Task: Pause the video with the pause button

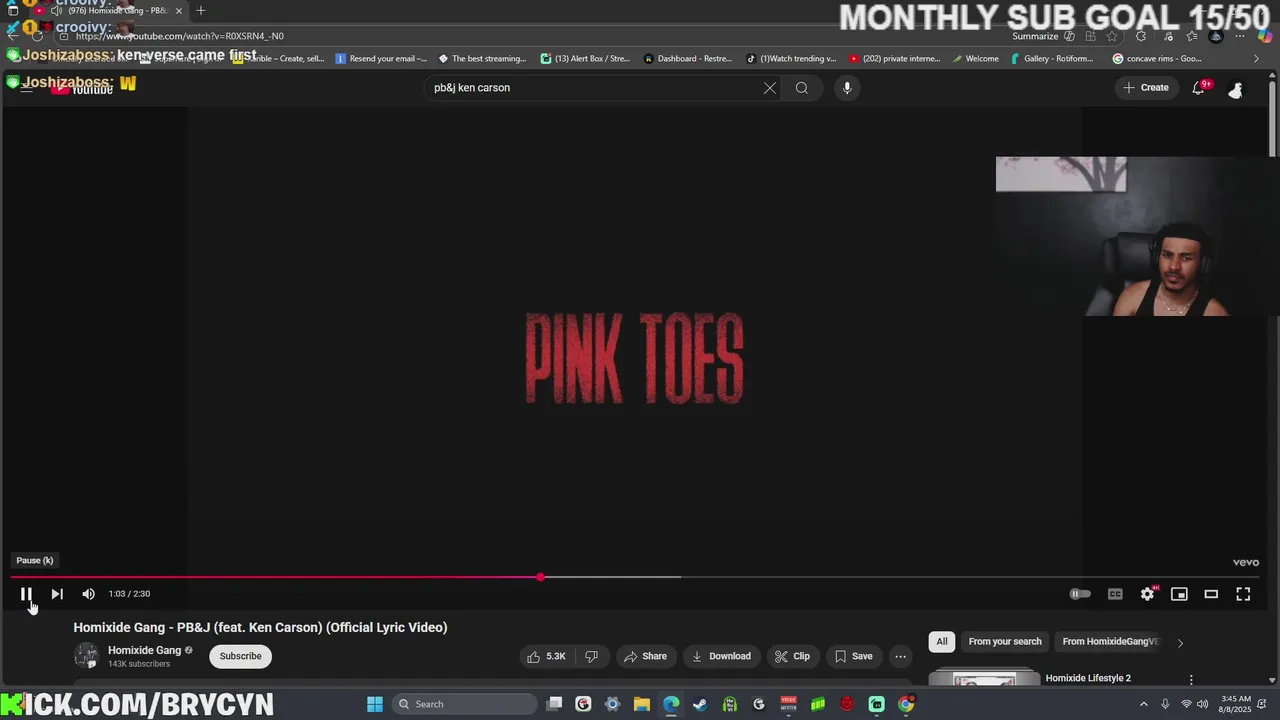Action: [27, 594]
